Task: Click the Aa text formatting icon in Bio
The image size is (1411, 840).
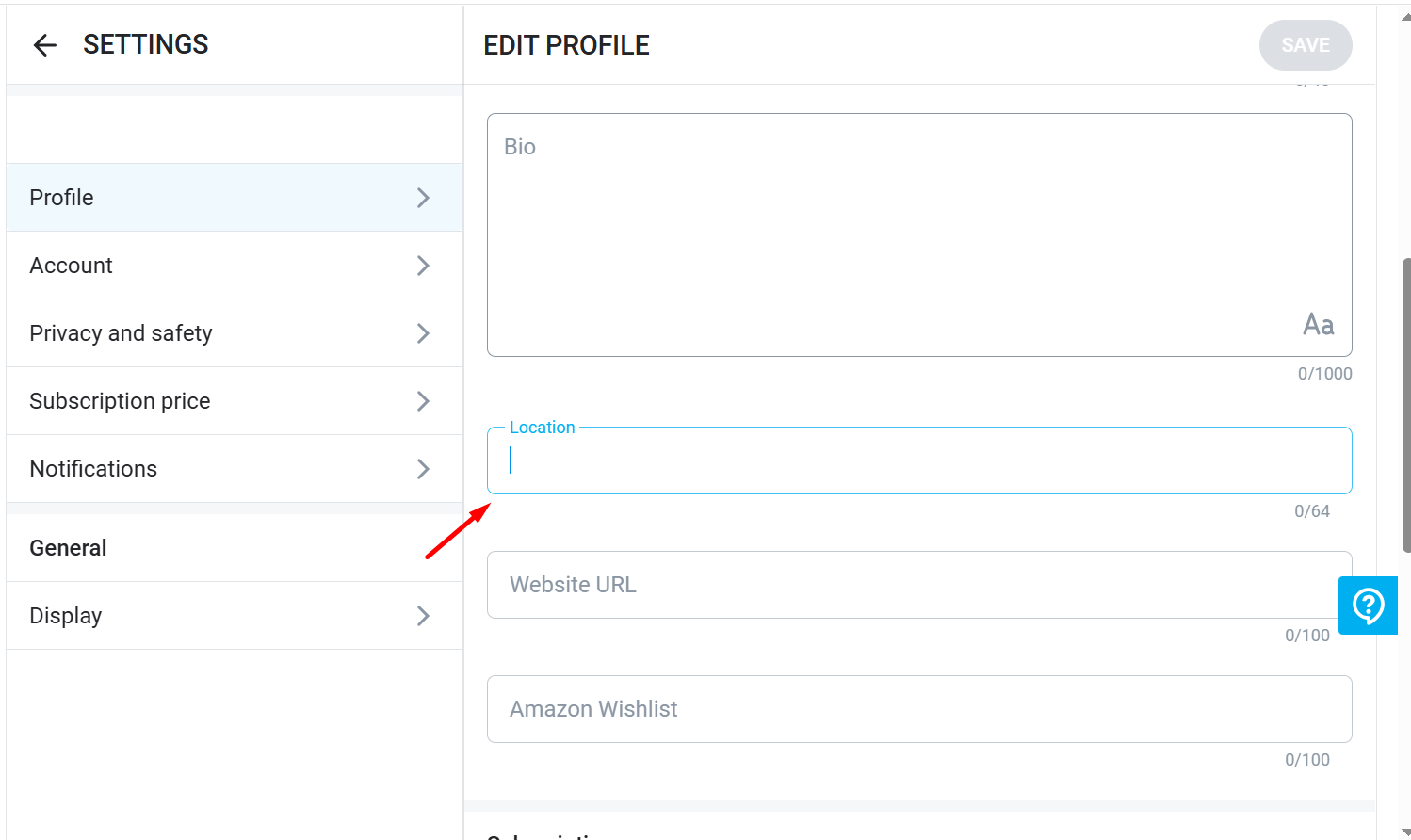Action: point(1318,325)
